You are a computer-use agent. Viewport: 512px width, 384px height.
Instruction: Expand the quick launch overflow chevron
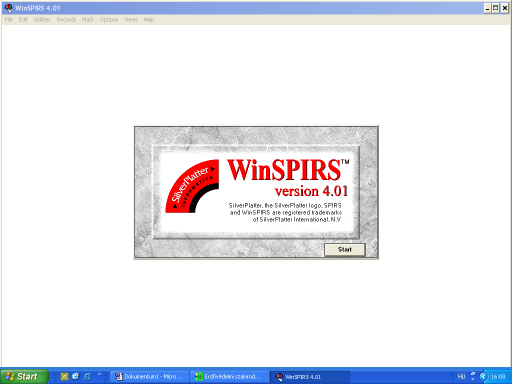click(x=99, y=375)
